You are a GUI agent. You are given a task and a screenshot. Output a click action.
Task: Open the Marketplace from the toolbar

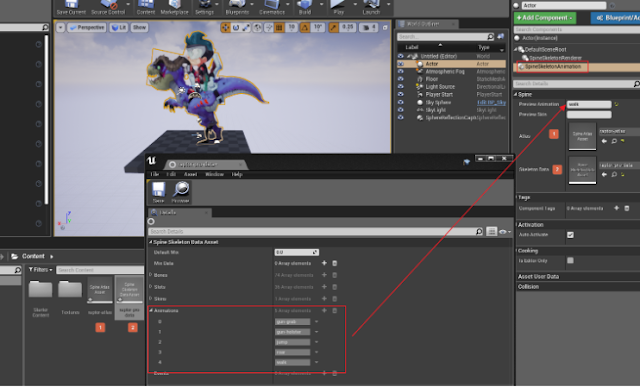[174, 7]
